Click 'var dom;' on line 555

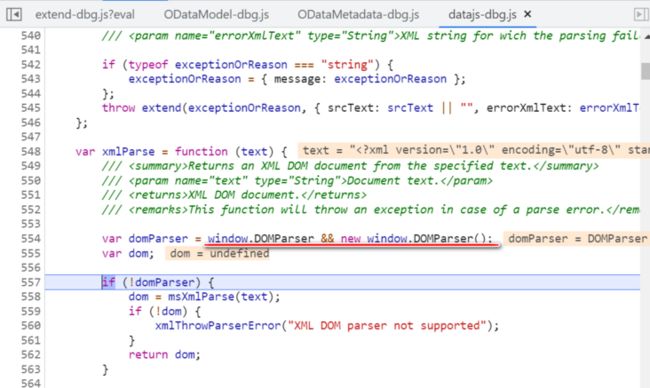click(128, 253)
